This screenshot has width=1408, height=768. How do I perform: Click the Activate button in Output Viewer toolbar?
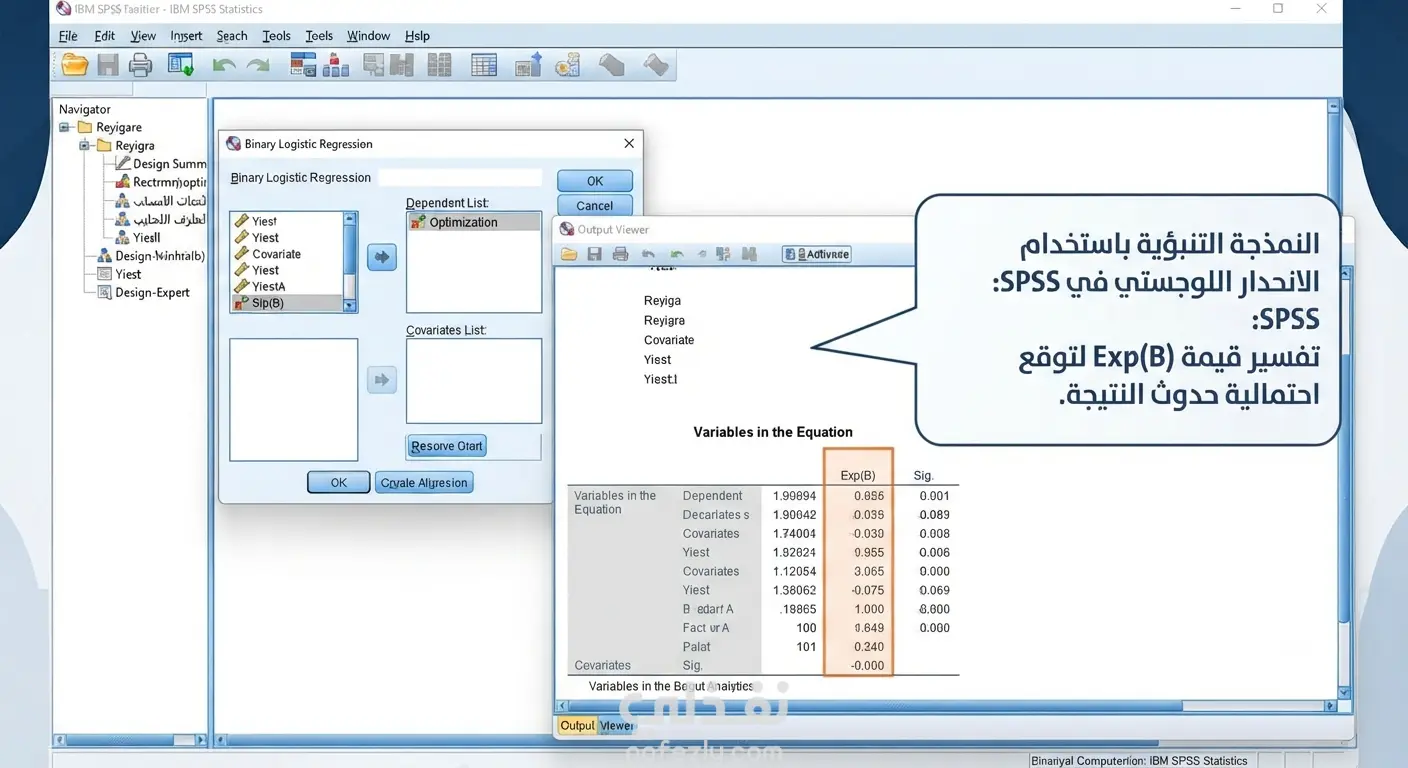[817, 254]
